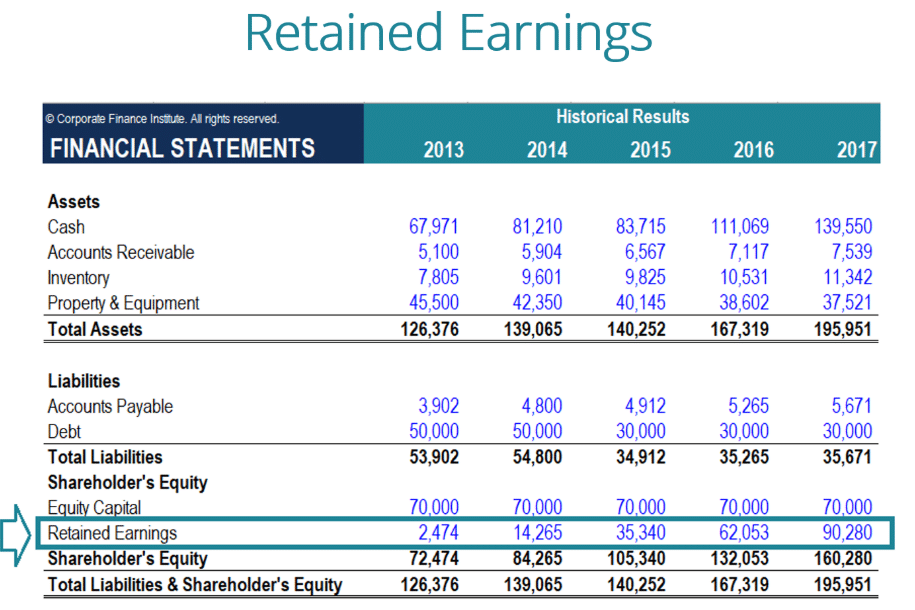
Task: Pick the 2015 Cash value 83,715
Action: click(x=641, y=226)
